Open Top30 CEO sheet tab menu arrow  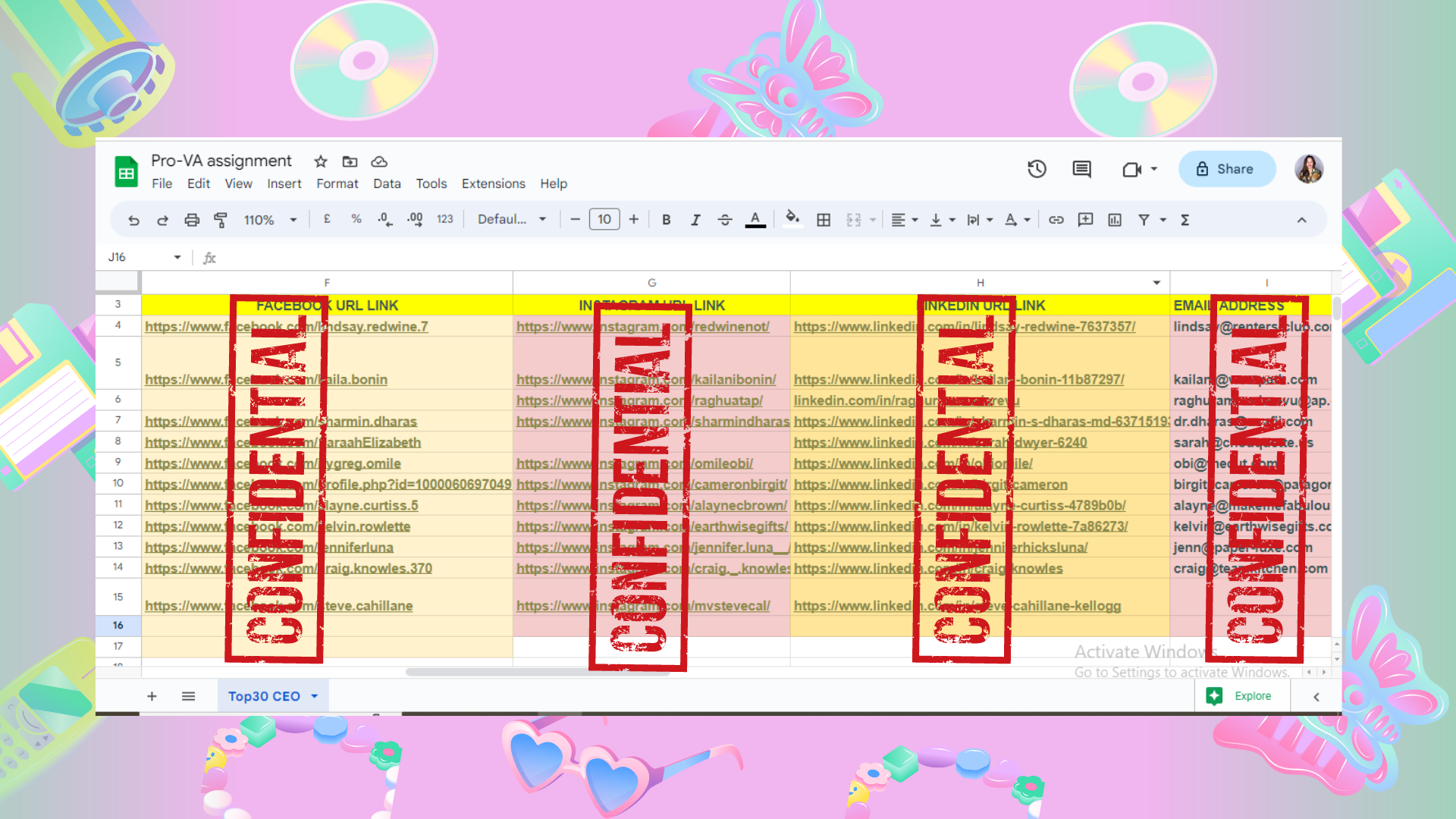[315, 696]
